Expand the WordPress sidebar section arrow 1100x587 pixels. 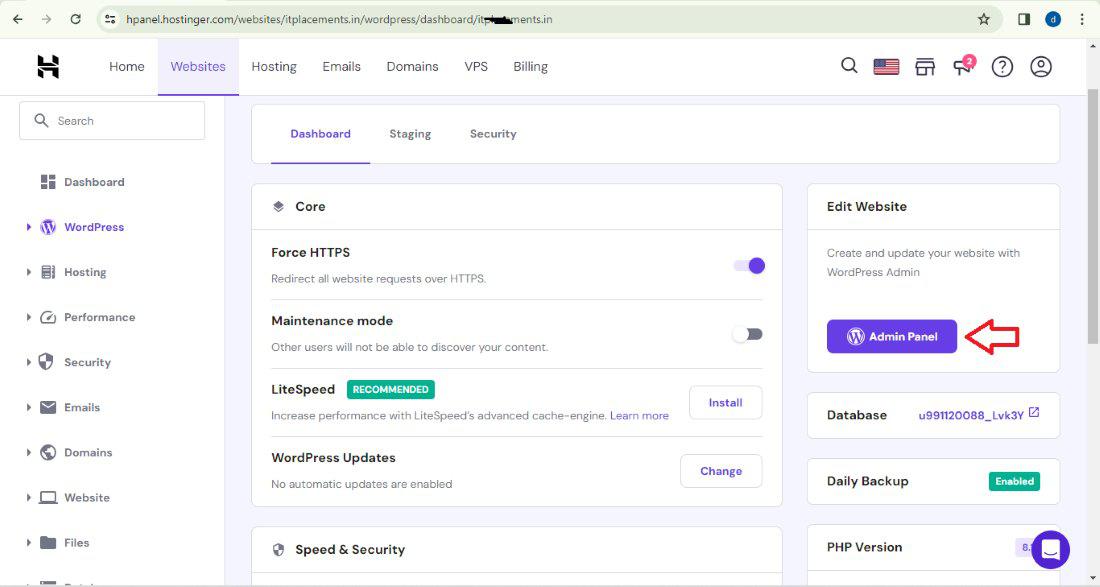coord(29,227)
